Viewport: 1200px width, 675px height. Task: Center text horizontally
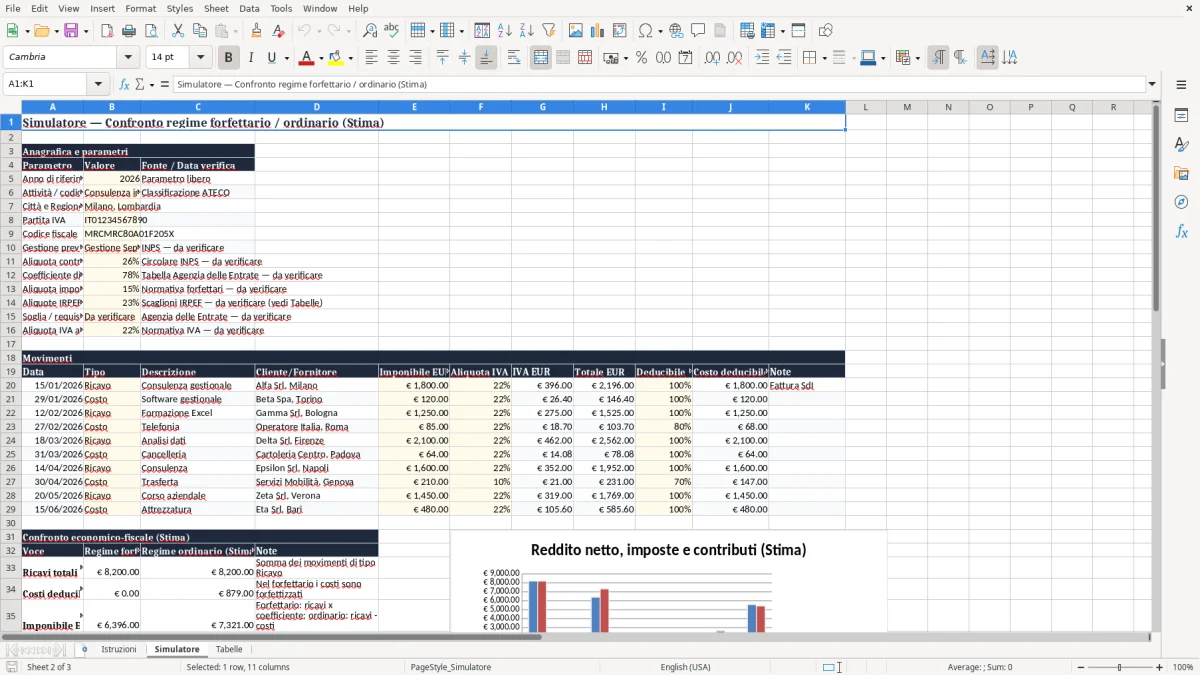coord(393,58)
